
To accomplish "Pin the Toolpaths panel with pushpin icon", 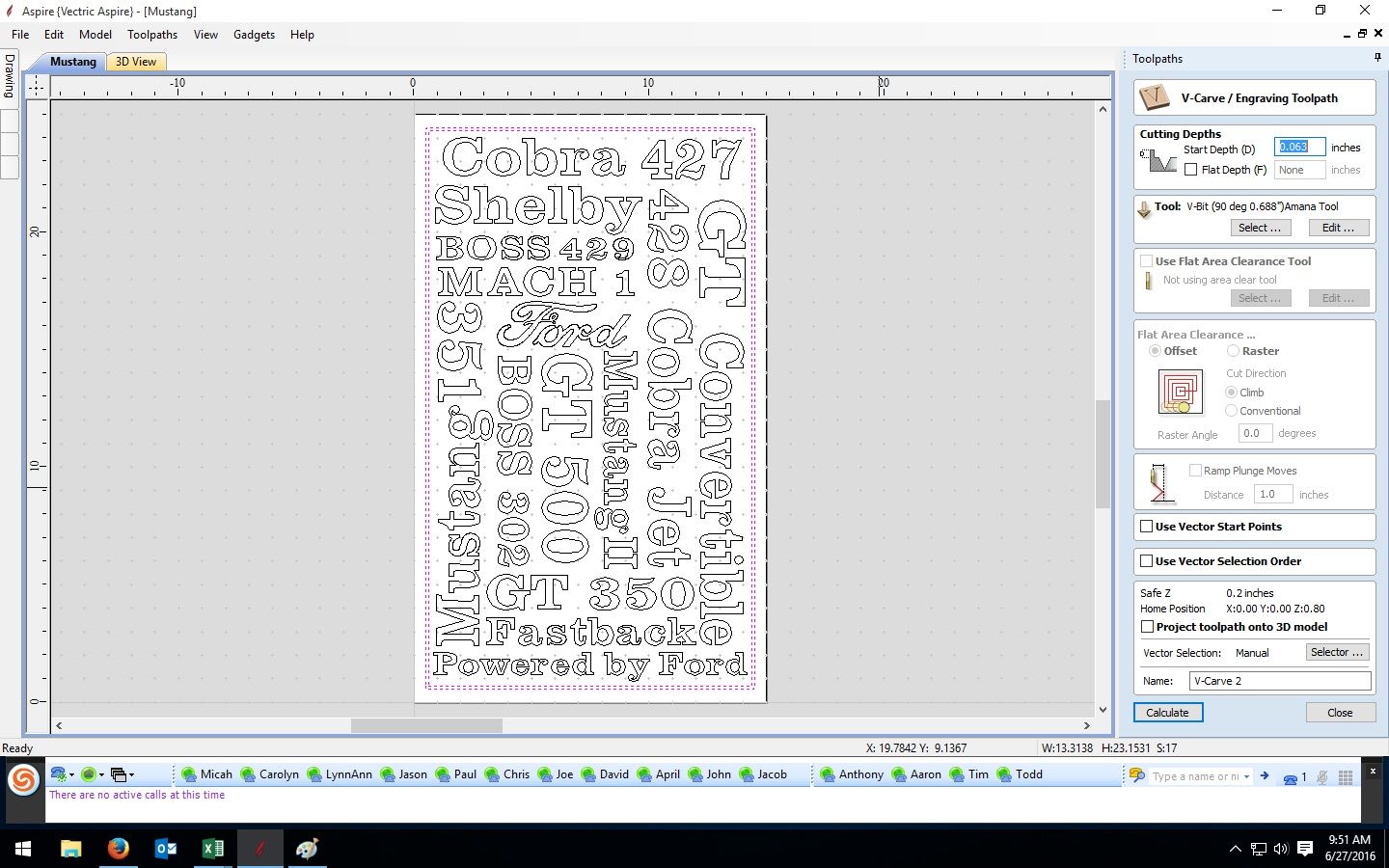I will click(1377, 59).
